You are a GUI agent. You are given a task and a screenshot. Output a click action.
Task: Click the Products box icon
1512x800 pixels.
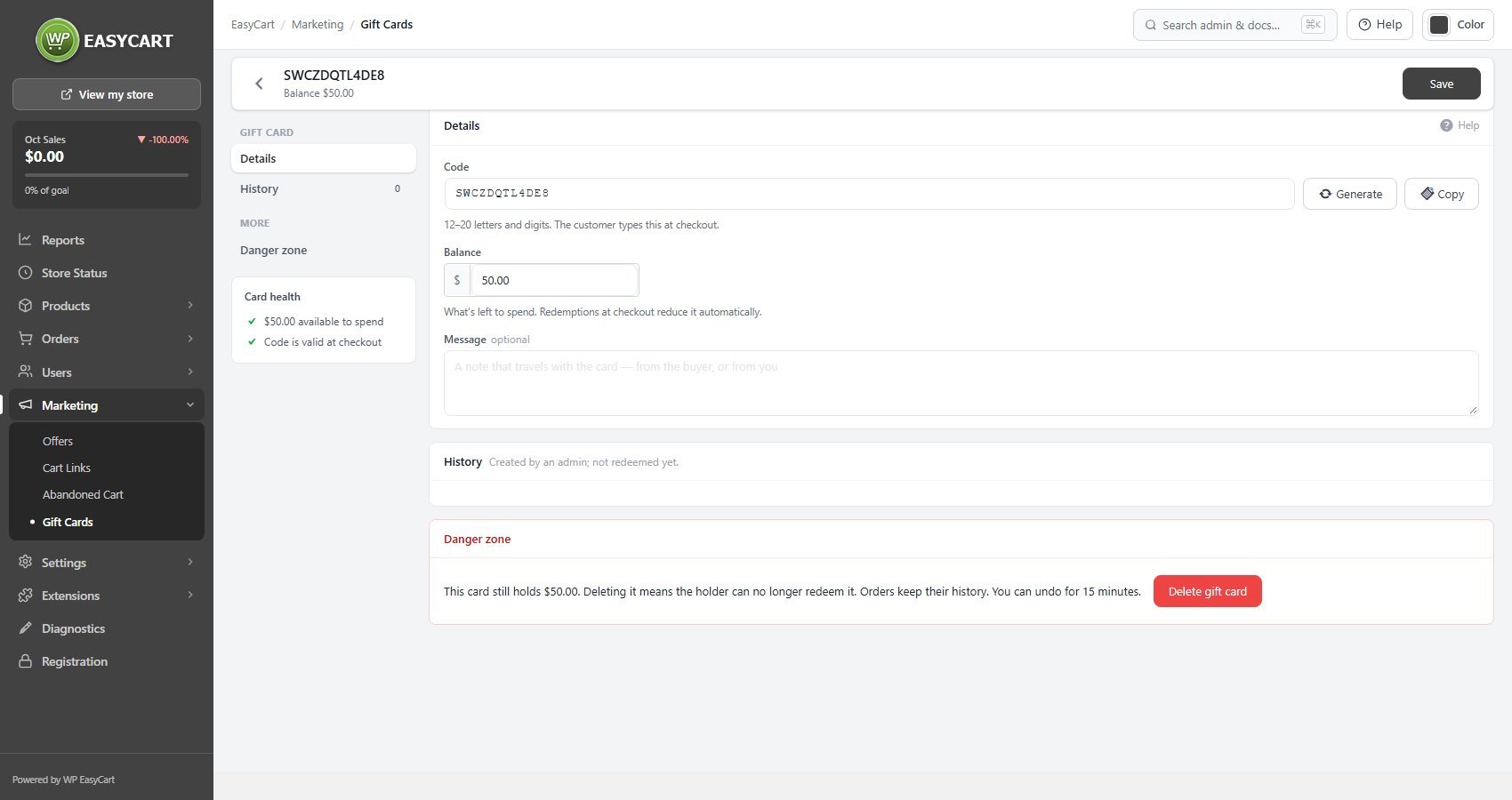[25, 306]
